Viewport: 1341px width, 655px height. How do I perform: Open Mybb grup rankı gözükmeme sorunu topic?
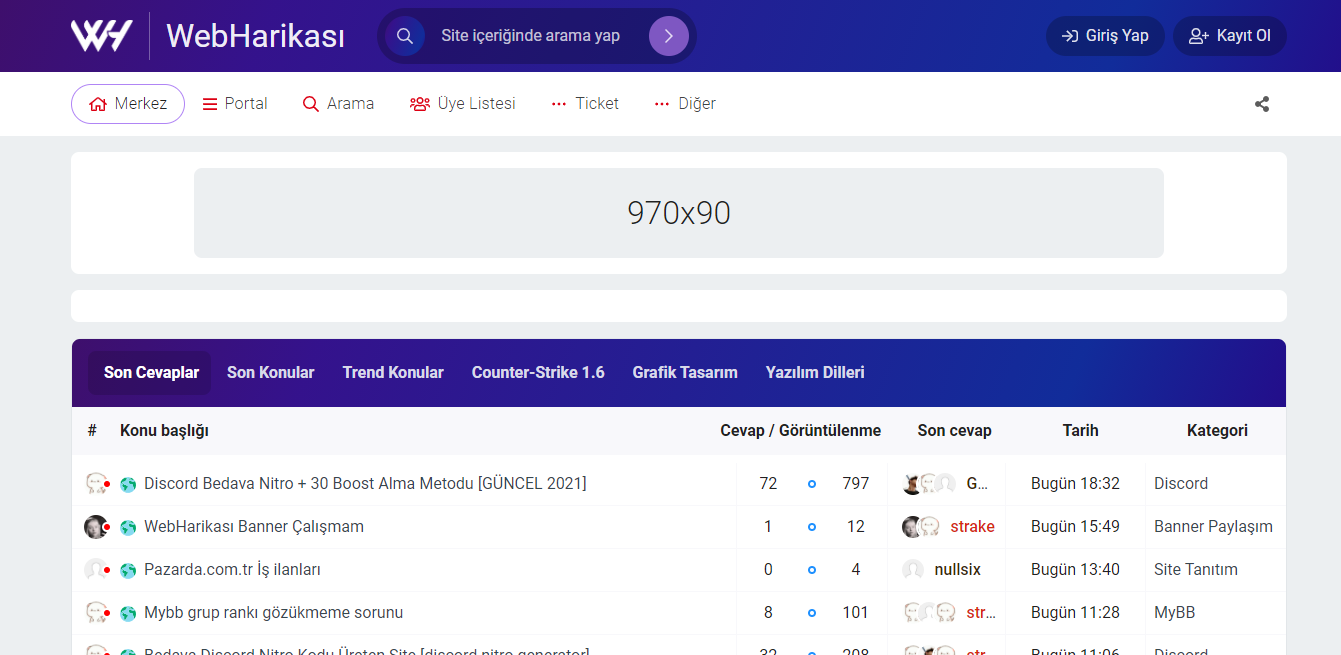pyautogui.click(x=273, y=612)
